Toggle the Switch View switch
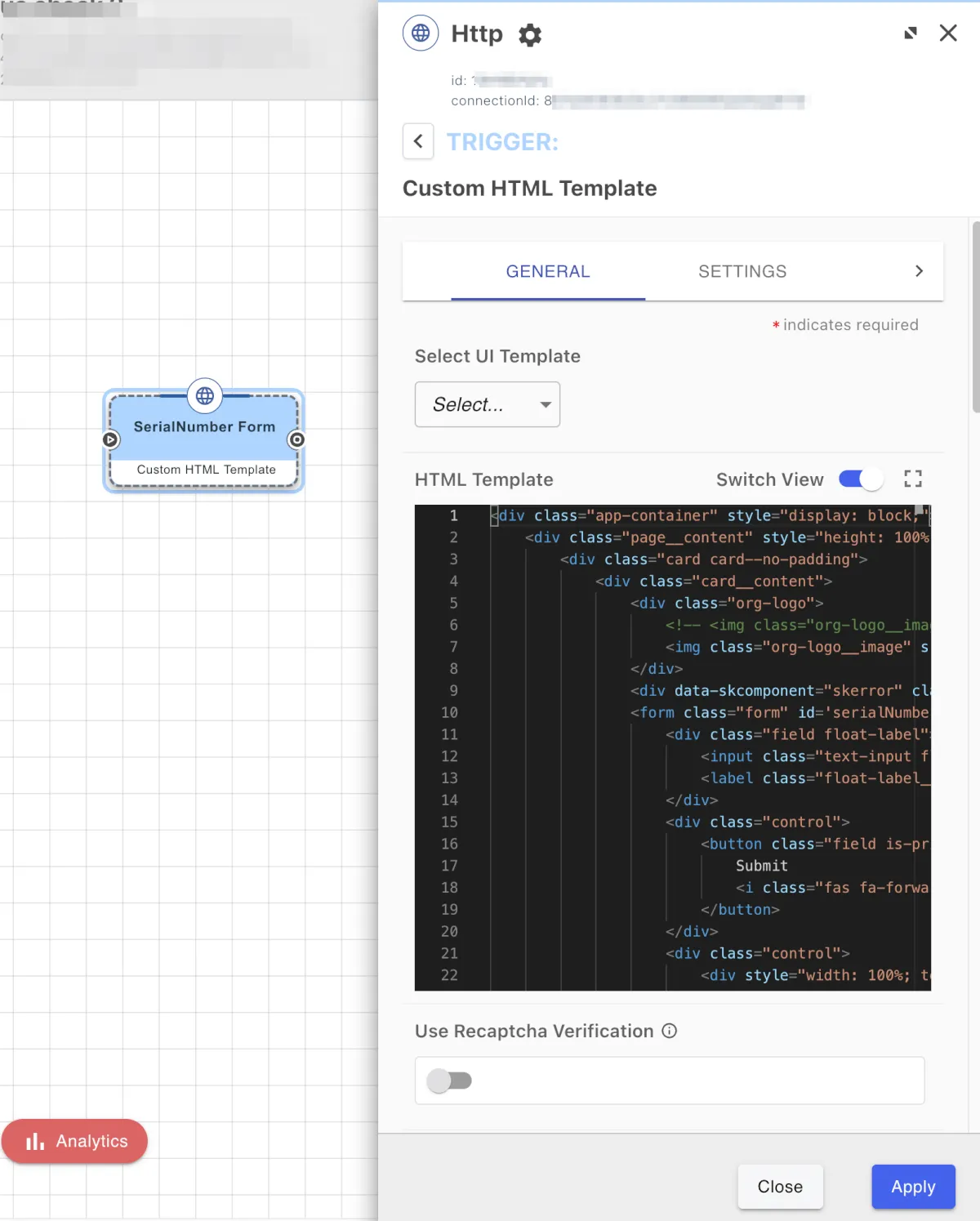The image size is (980, 1221). point(861,479)
